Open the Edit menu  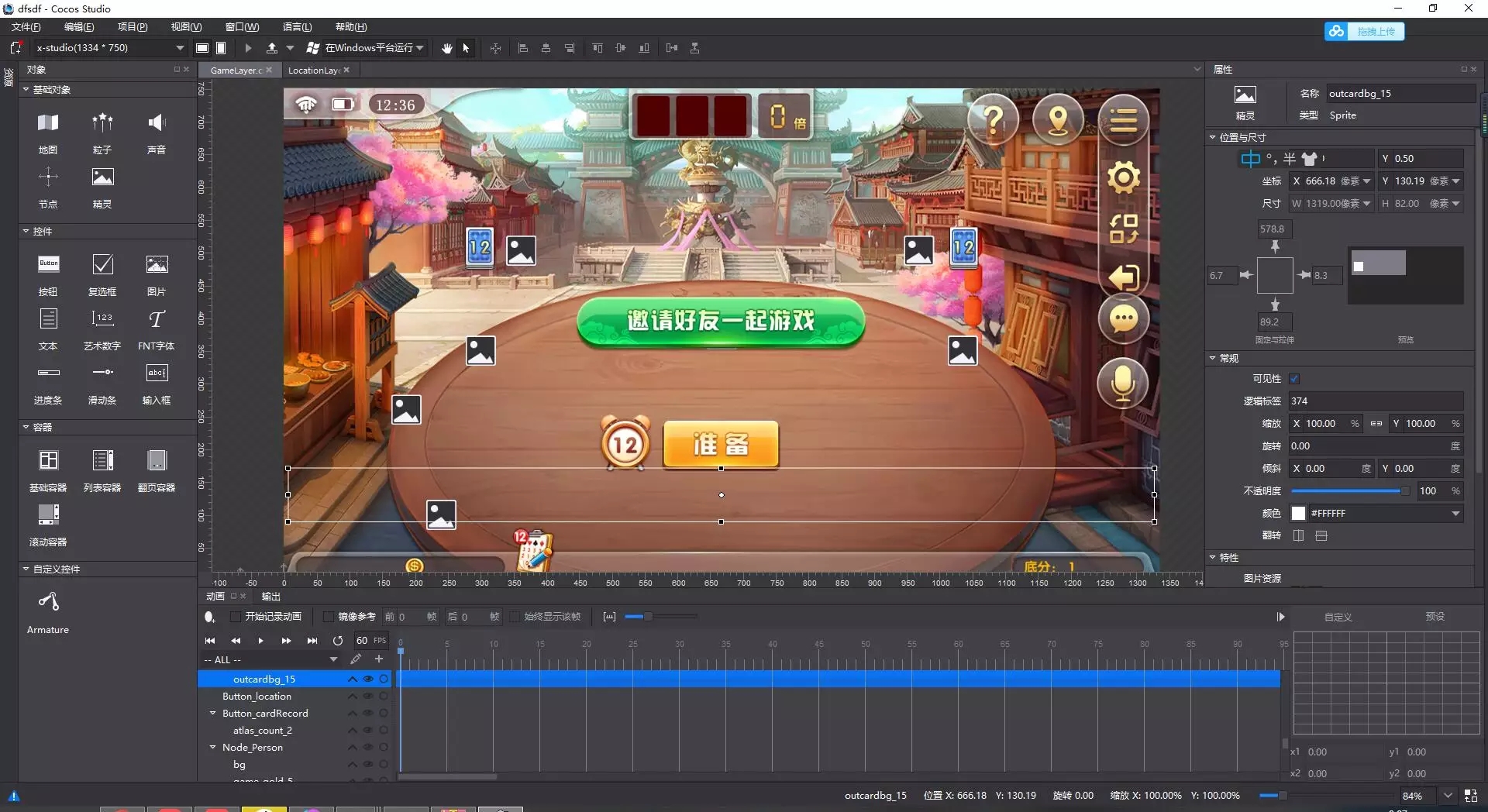(x=79, y=27)
